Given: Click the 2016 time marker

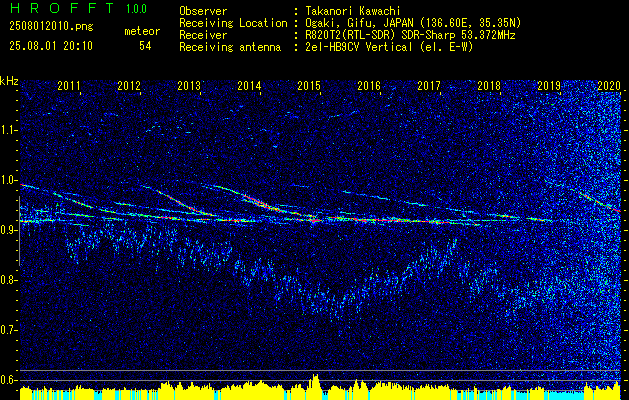Looking at the screenshot, I should tap(369, 85).
